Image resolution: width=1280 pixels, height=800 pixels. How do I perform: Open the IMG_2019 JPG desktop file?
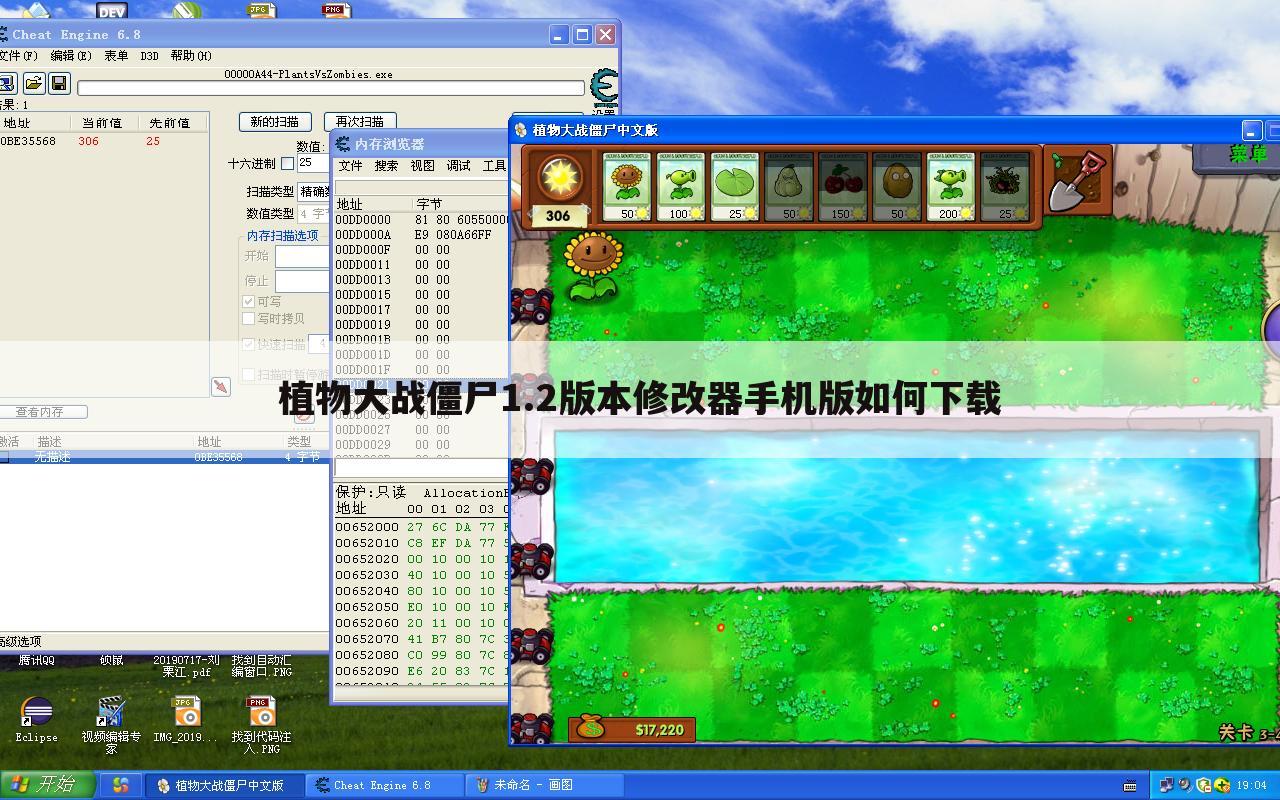(x=185, y=720)
